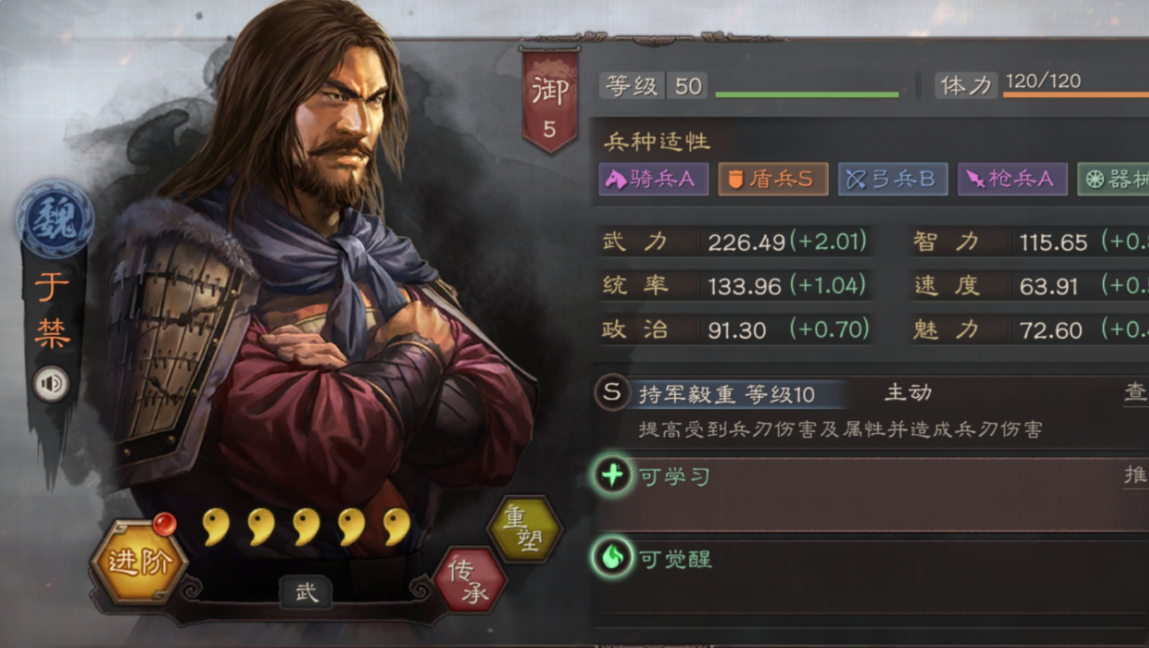Select the 传承 inheritance hexagon icon
This screenshot has height=648, width=1149.
click(x=470, y=579)
